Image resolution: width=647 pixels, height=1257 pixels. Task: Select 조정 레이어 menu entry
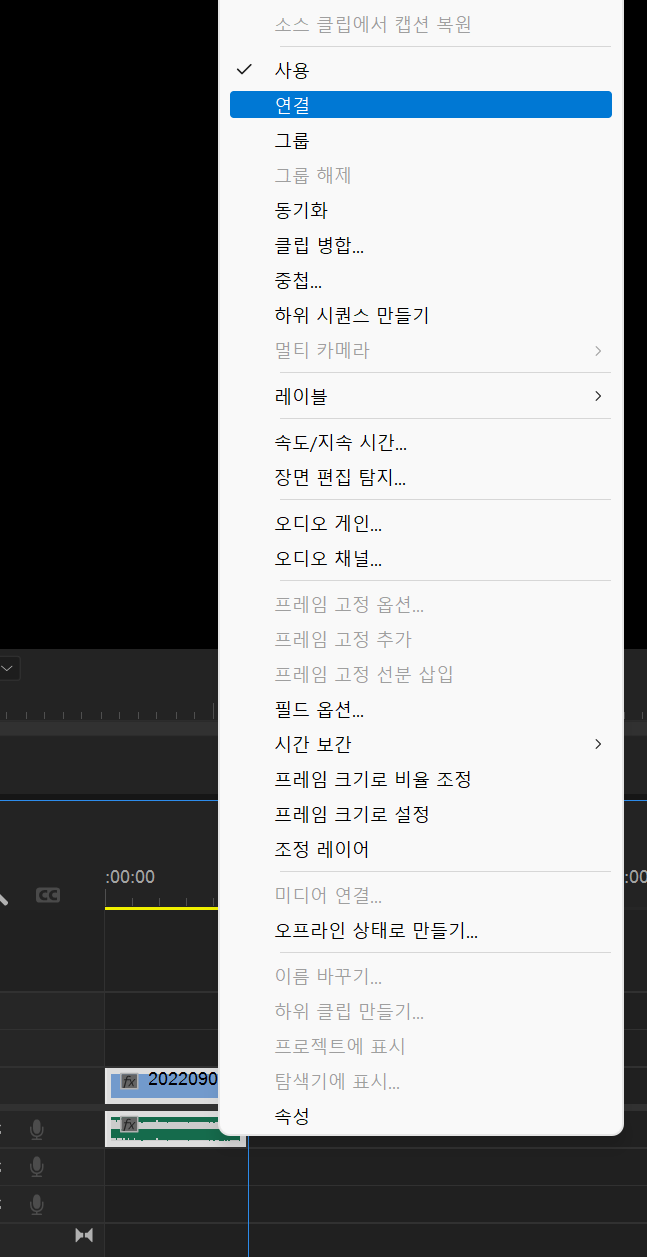coord(420,850)
